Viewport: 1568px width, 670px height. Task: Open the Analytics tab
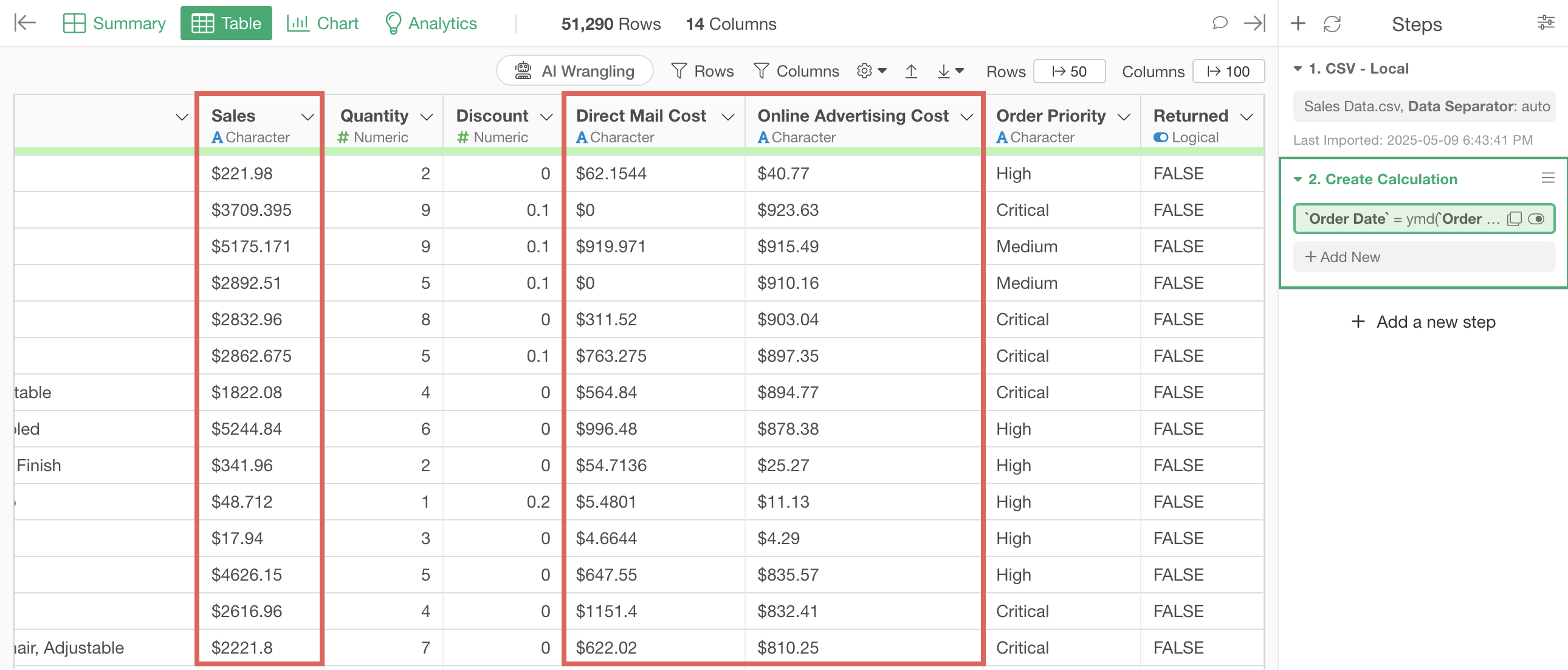[x=431, y=23]
